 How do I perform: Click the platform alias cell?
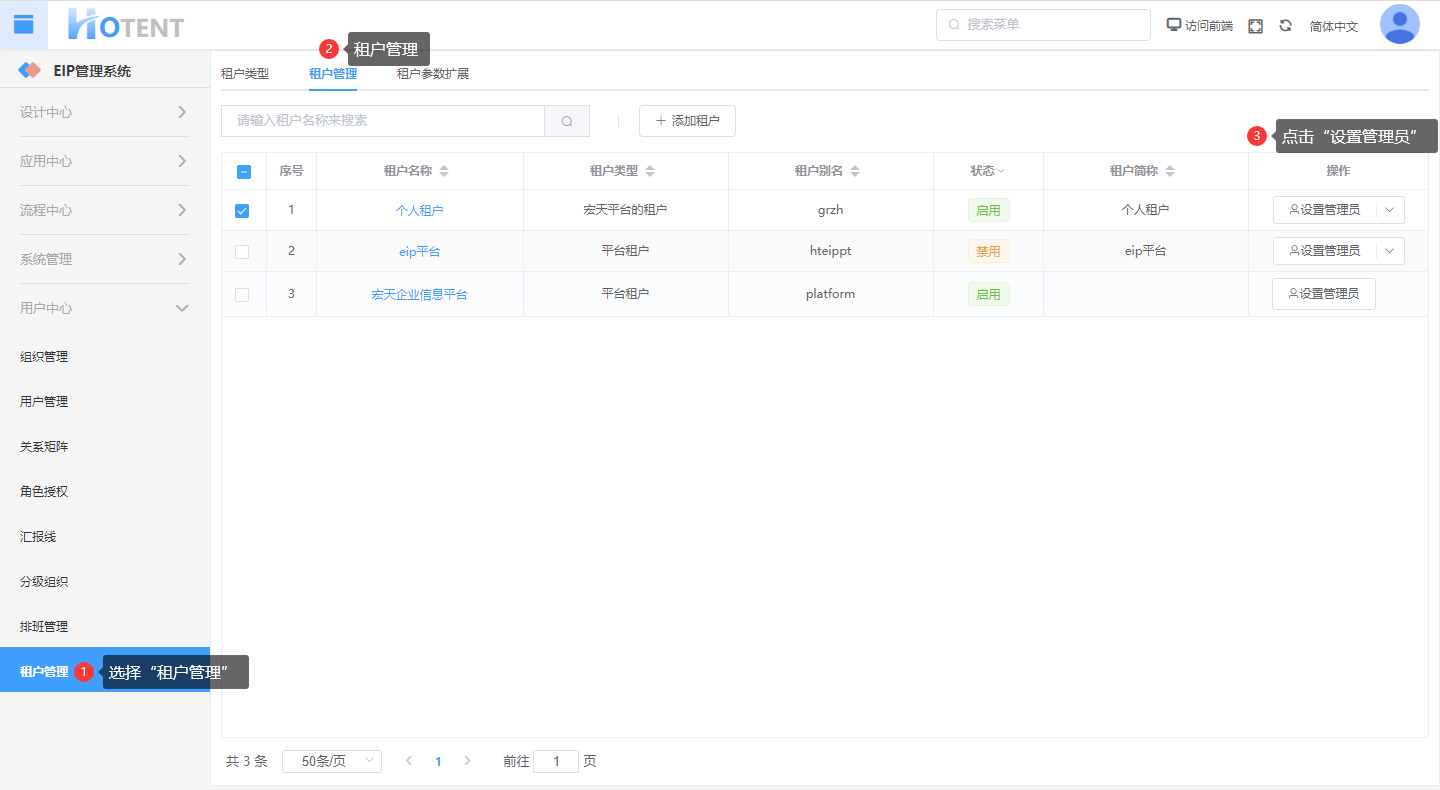831,294
